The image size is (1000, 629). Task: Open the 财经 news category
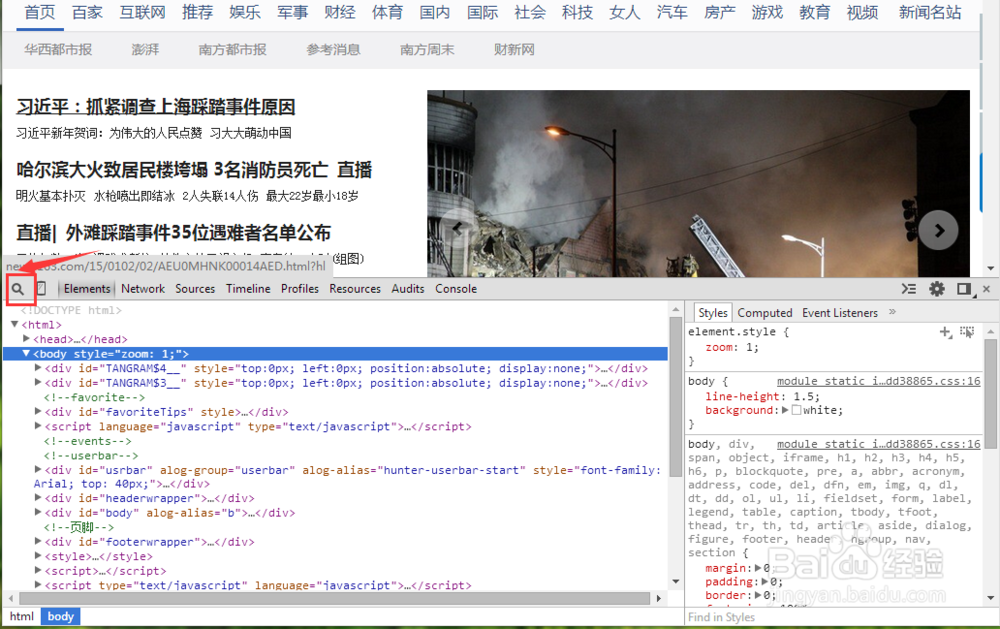coord(340,13)
